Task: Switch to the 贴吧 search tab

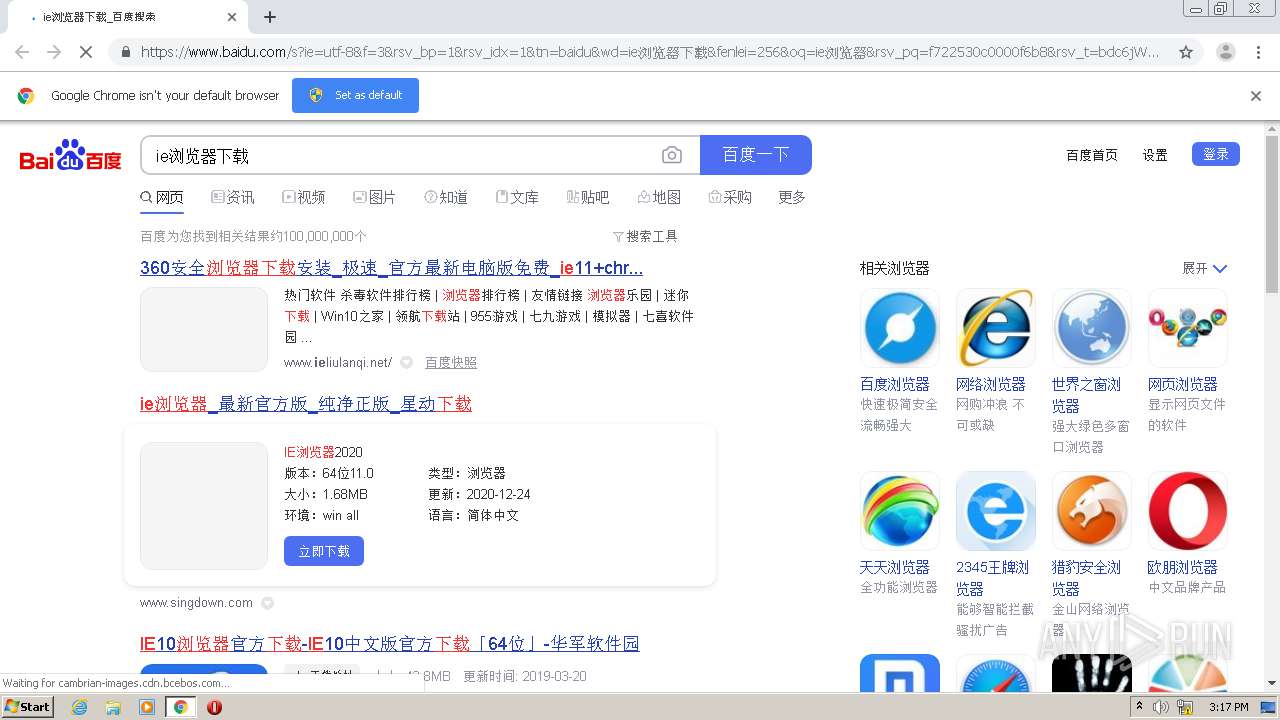Action: pyautogui.click(x=588, y=197)
